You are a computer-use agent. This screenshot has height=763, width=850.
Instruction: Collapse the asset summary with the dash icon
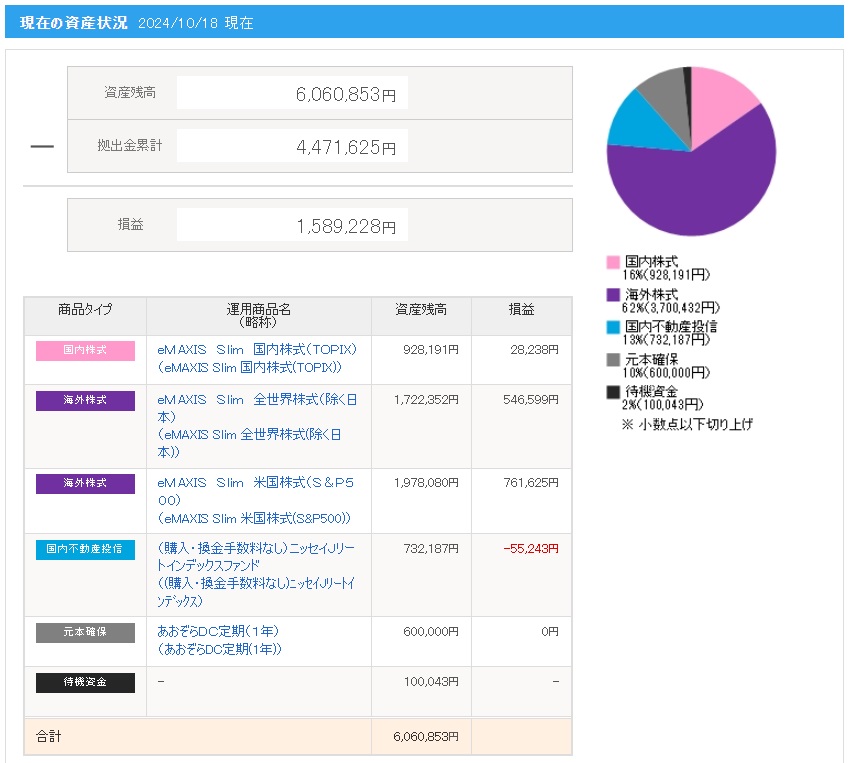point(41,146)
